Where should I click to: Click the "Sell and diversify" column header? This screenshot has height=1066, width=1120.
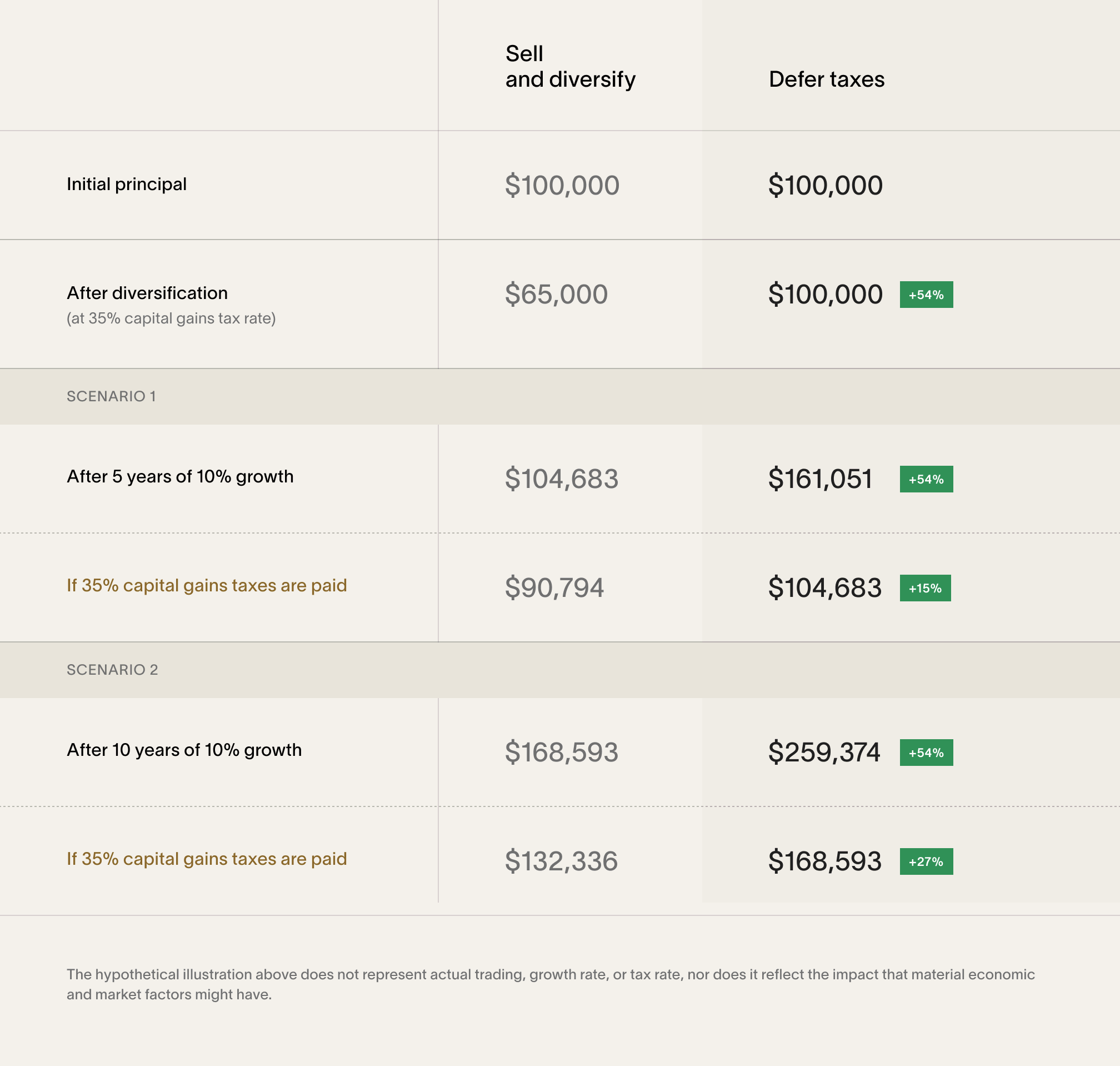tap(569, 67)
